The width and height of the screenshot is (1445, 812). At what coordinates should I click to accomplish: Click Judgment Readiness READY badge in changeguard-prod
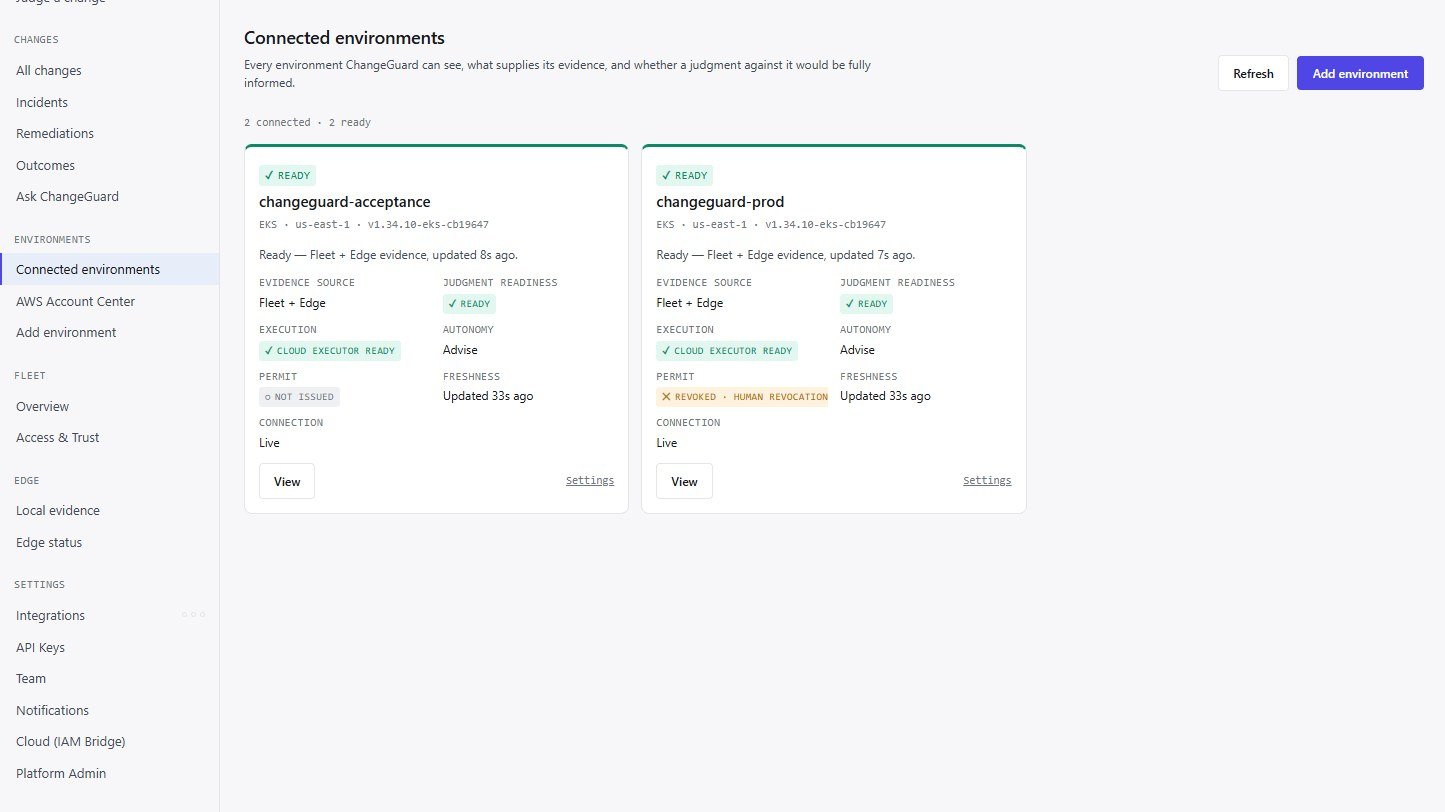[x=866, y=304]
